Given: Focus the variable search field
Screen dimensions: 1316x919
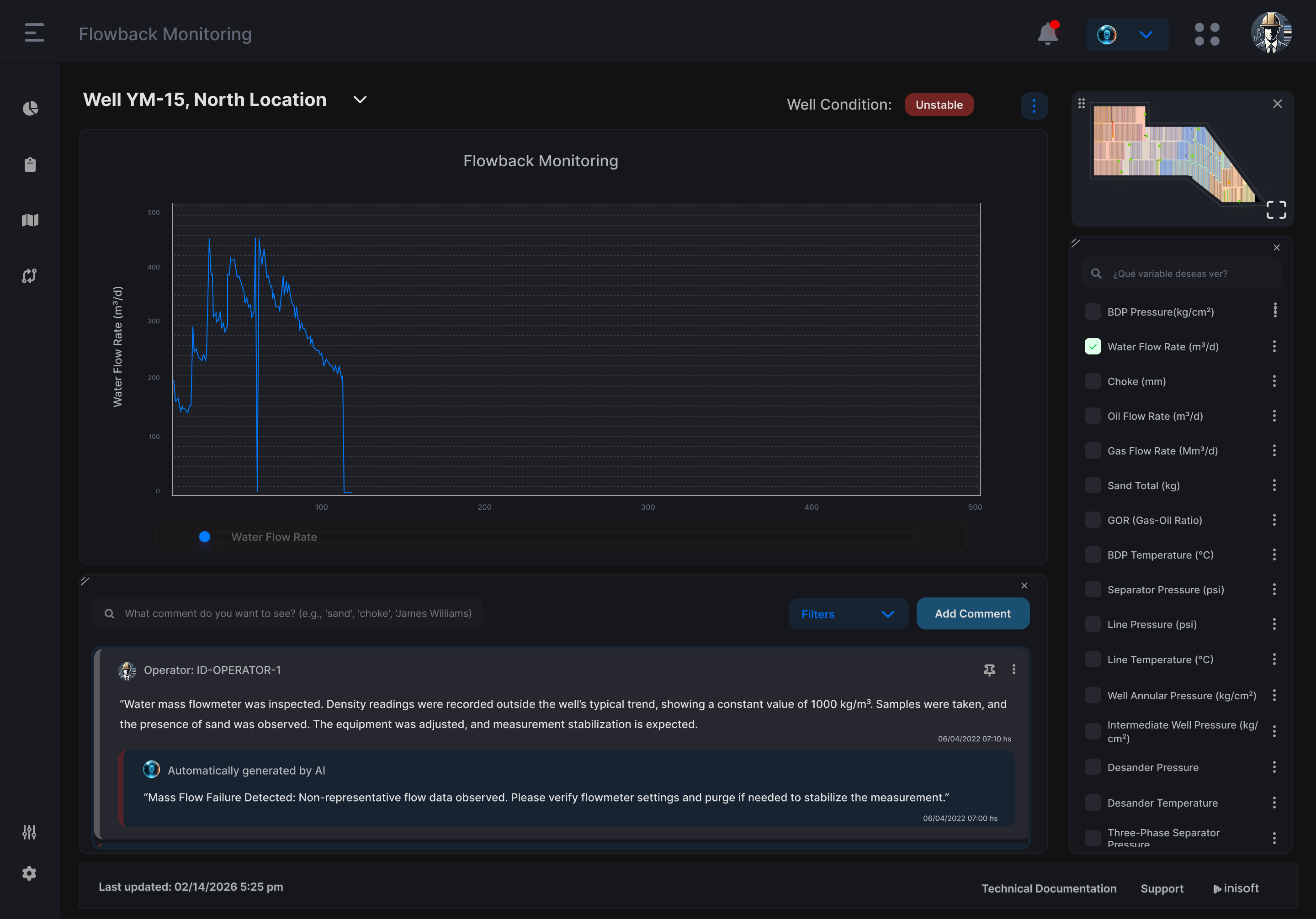Looking at the screenshot, I should [x=1181, y=273].
